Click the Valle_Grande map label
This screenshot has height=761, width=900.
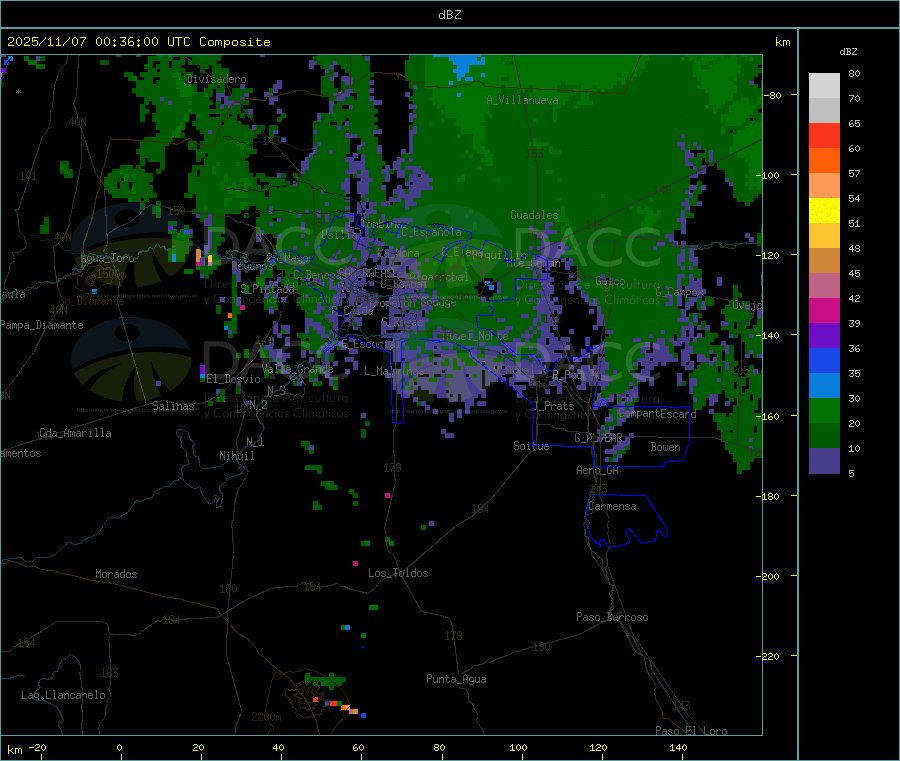click(297, 369)
